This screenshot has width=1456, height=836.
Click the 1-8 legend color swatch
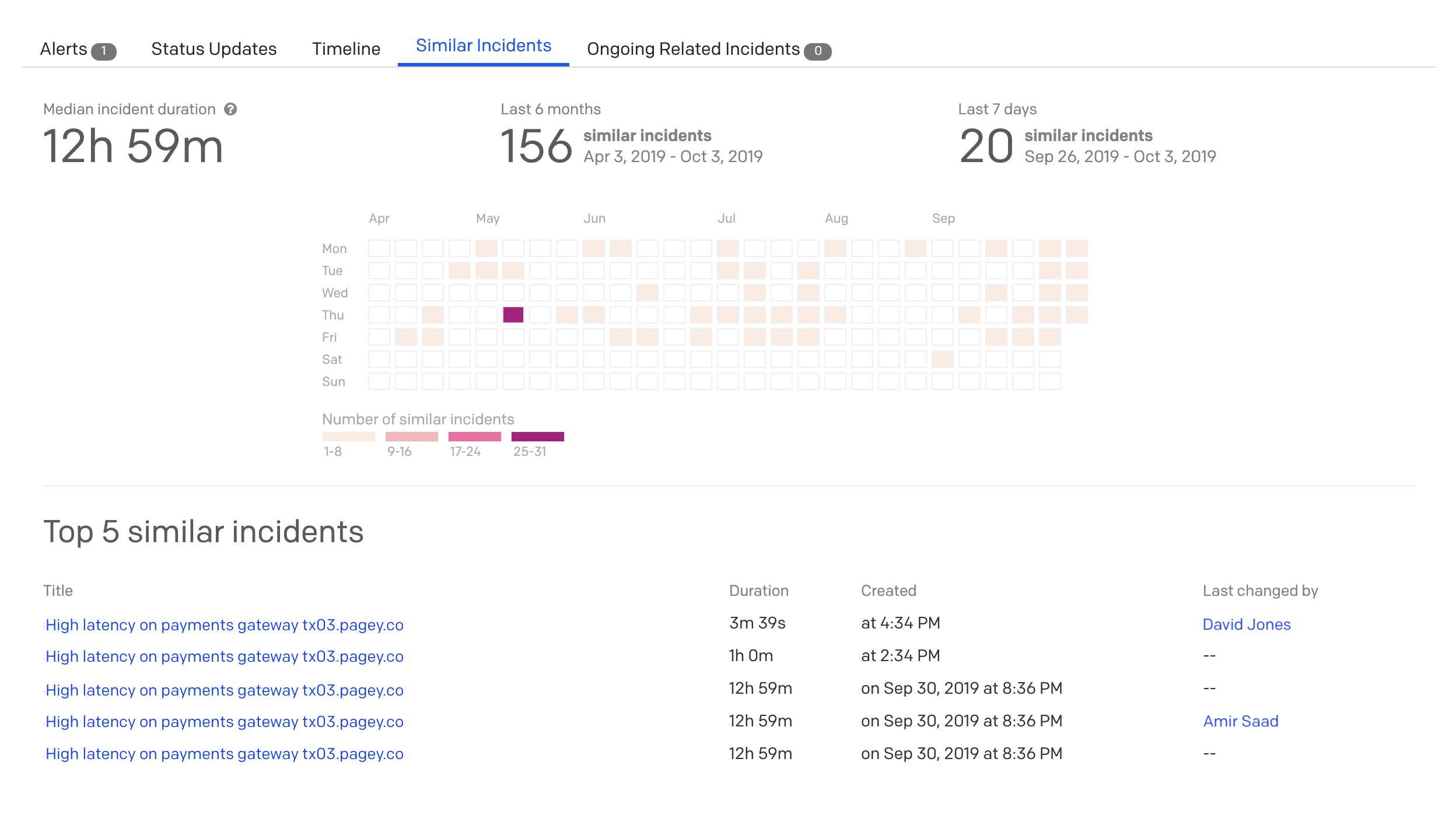pos(348,437)
